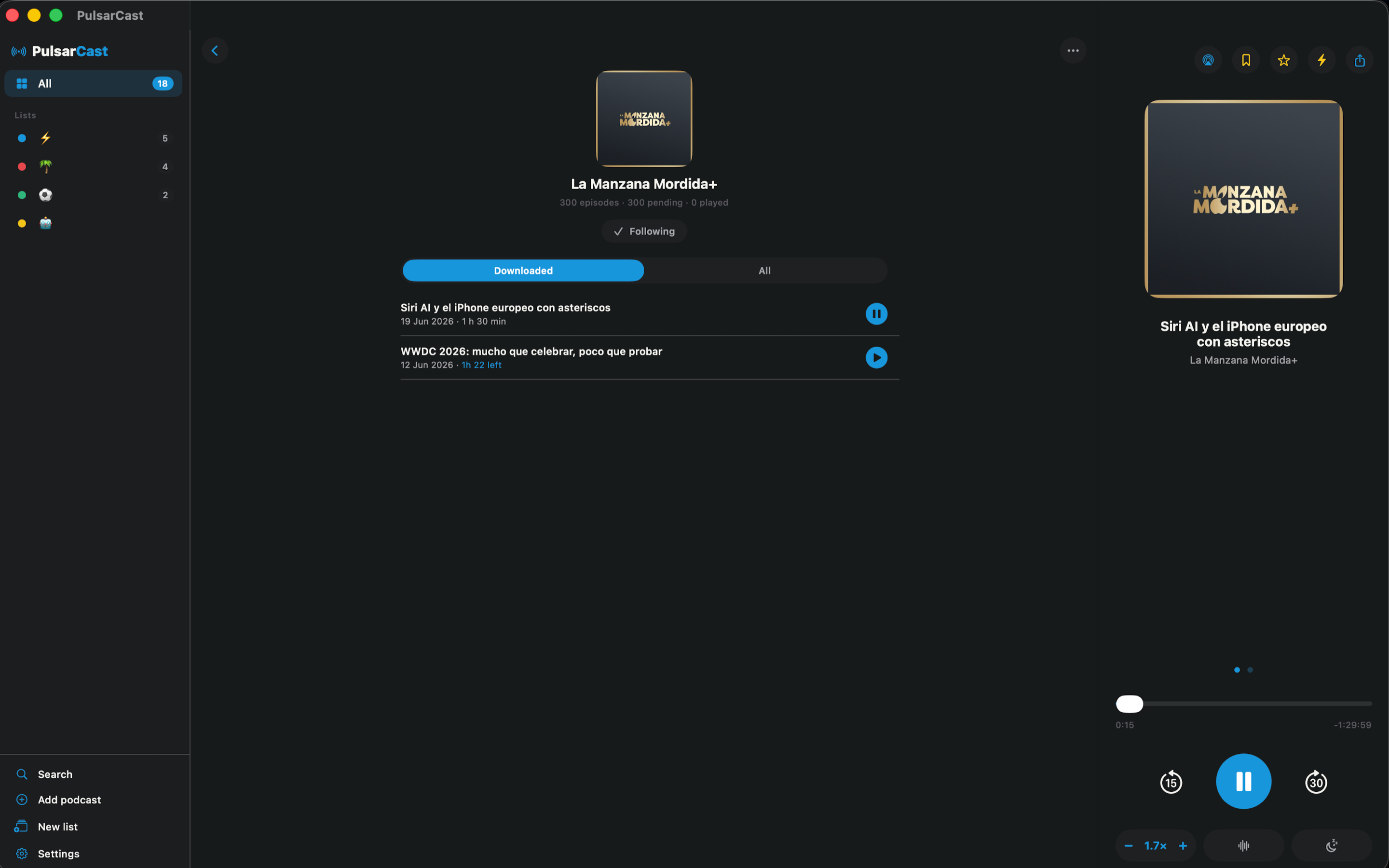Click the AirPlay streaming icon
Image resolution: width=1389 pixels, height=868 pixels.
coord(1208,60)
